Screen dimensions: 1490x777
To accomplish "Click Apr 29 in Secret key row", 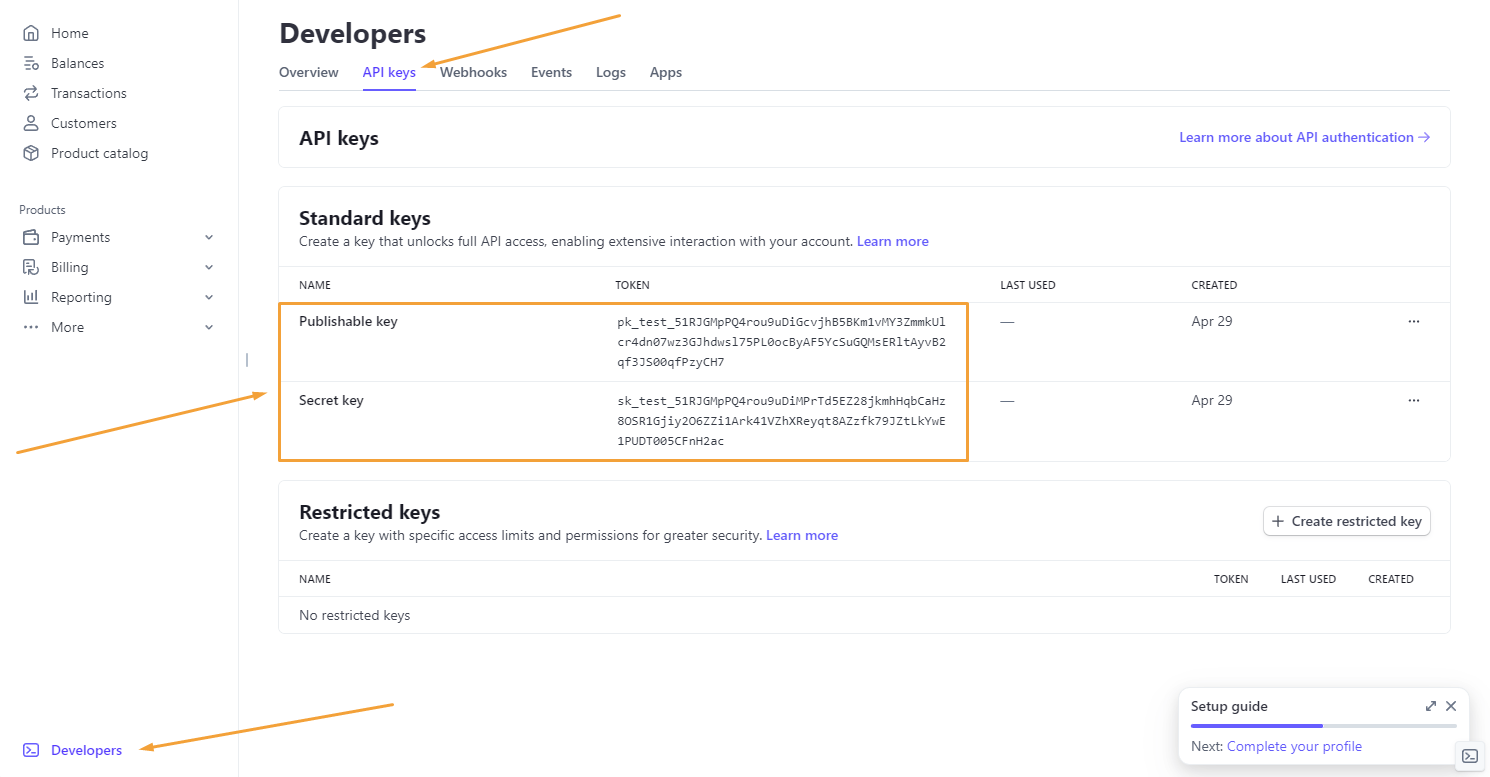I will (1211, 400).
